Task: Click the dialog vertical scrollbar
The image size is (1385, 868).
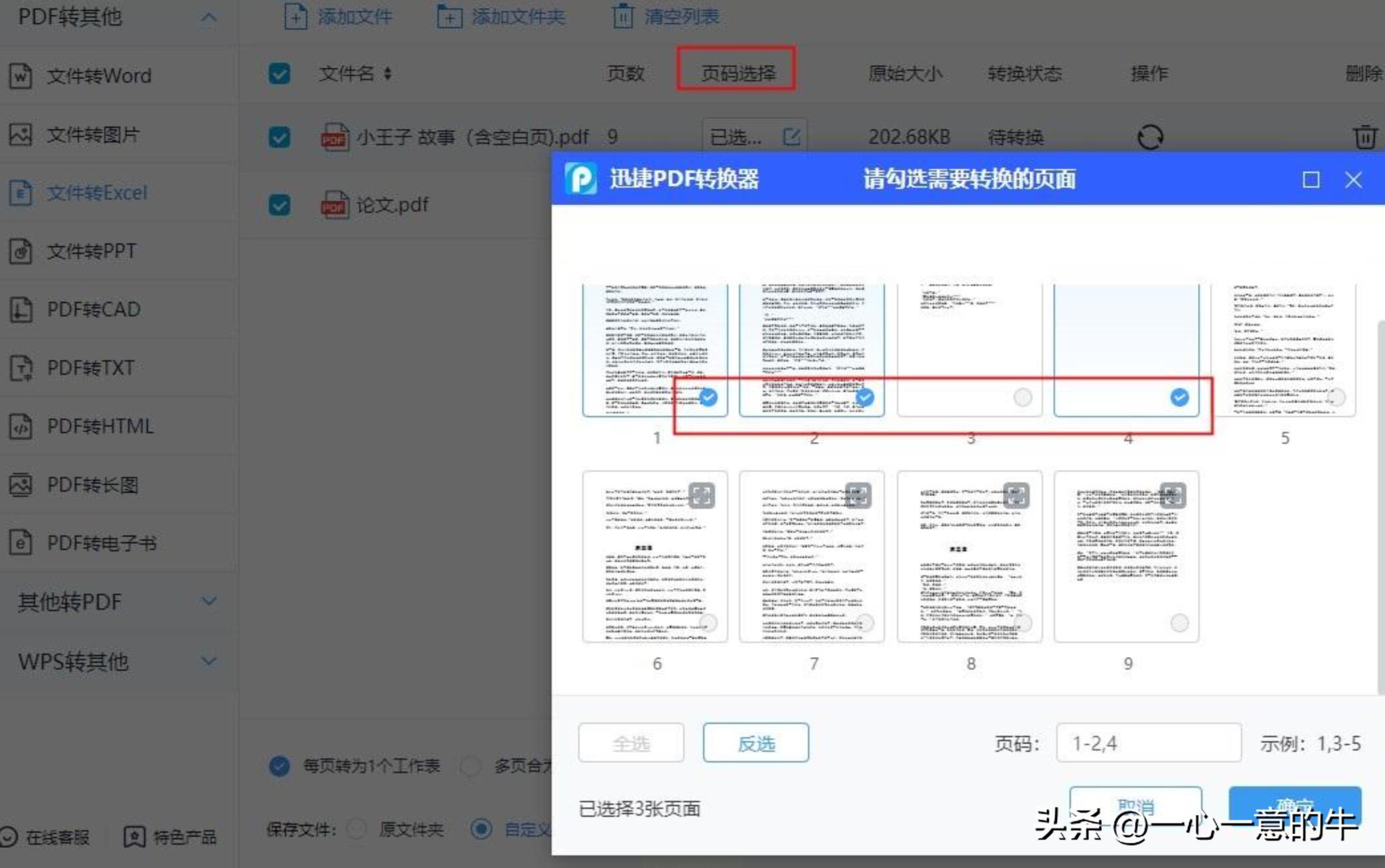Action: point(1381,508)
